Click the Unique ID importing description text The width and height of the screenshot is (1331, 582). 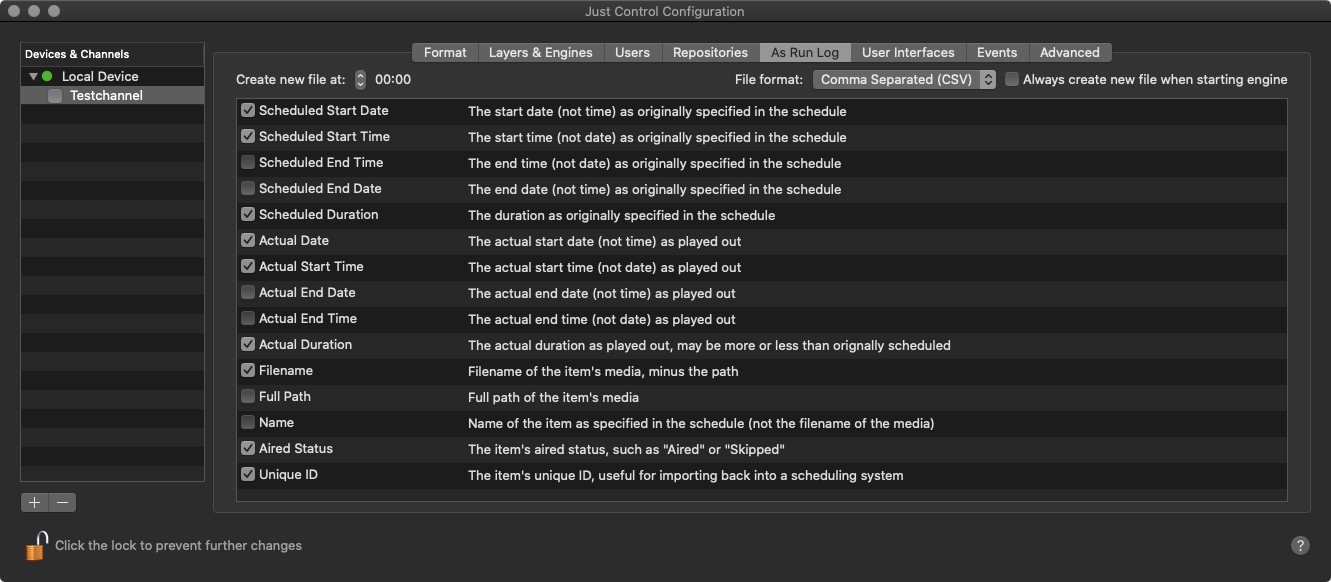pos(685,475)
